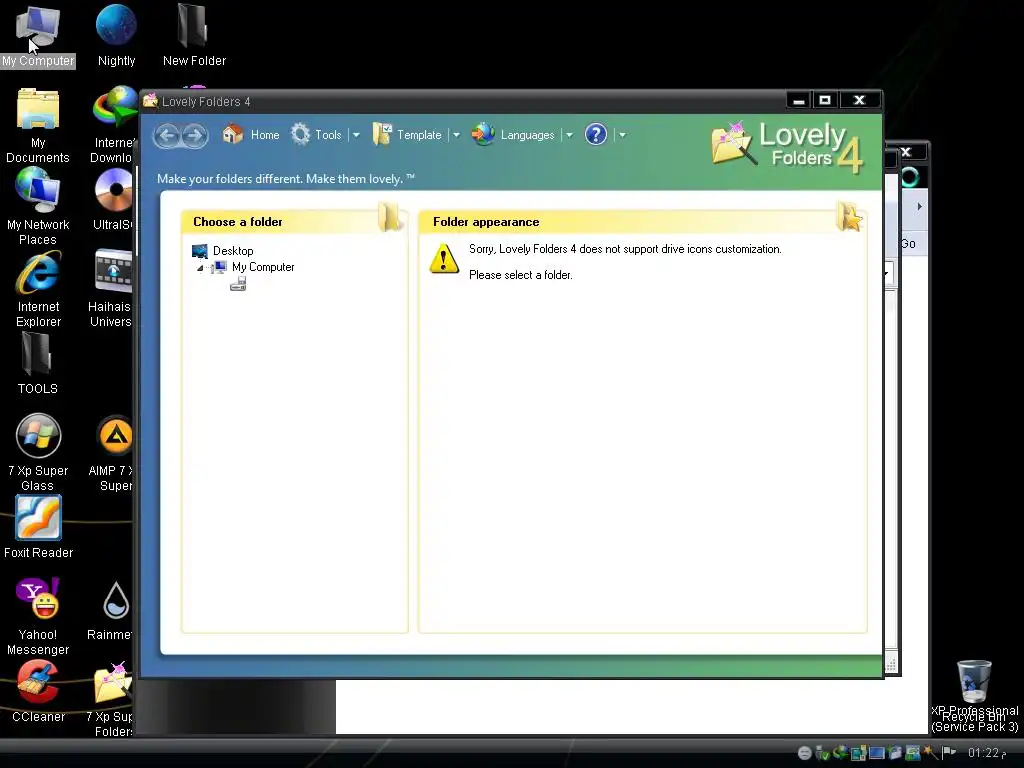1024x768 pixels.
Task: Click the blue monitor tray icon
Action: coord(876,753)
